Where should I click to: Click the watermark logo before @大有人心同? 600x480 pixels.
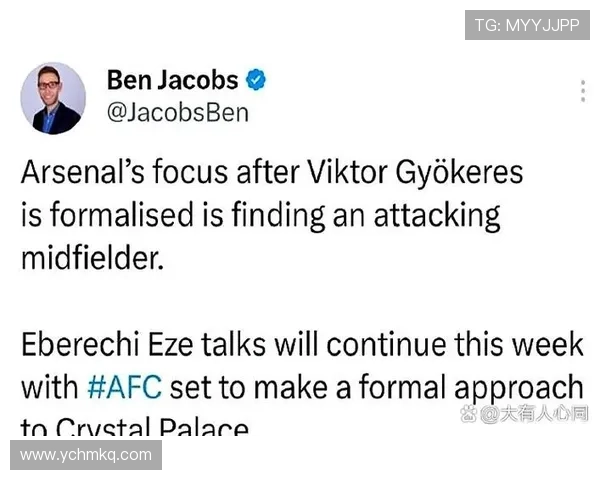467,413
